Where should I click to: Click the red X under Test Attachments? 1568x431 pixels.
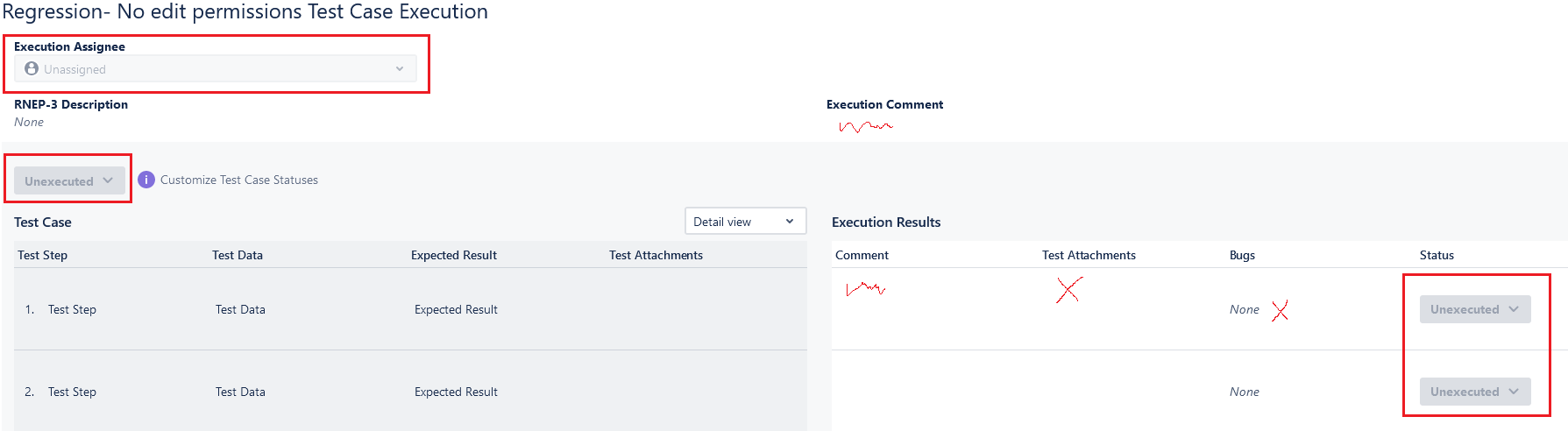1069,289
